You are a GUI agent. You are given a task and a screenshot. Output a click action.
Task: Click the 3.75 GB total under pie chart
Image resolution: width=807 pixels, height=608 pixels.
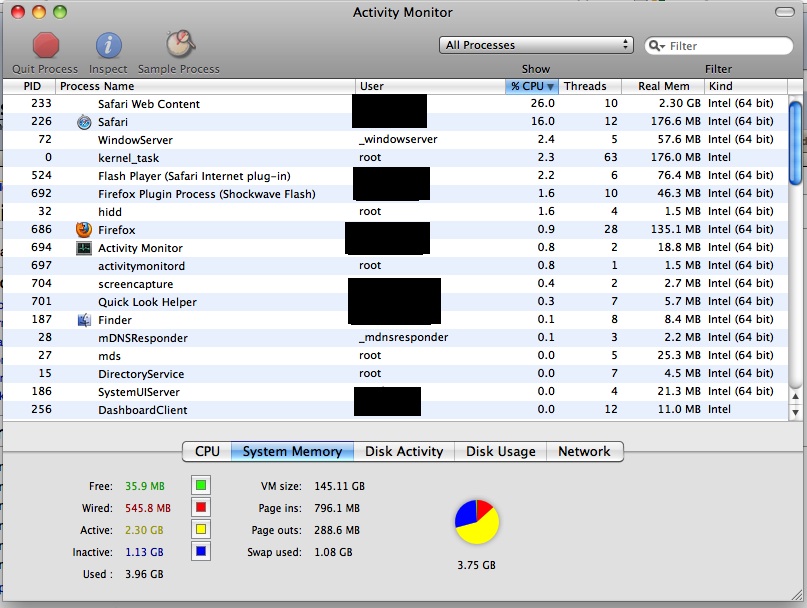[476, 565]
